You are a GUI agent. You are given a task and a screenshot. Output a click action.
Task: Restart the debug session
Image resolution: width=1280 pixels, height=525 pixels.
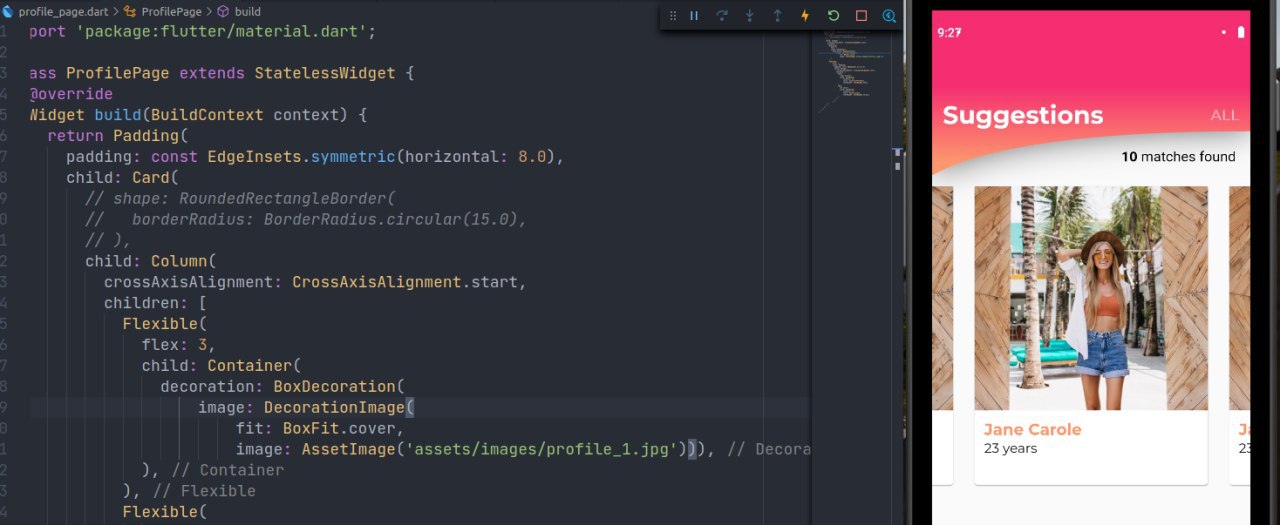[834, 16]
